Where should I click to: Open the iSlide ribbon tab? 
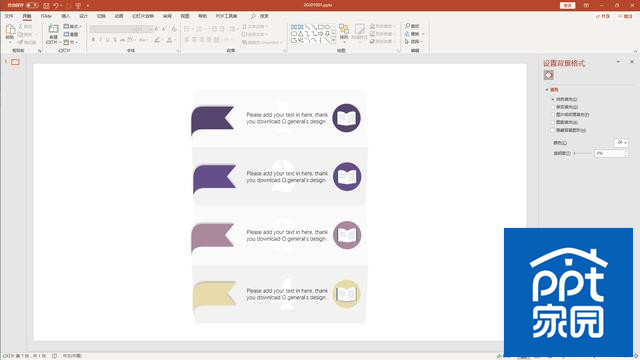click(46, 16)
